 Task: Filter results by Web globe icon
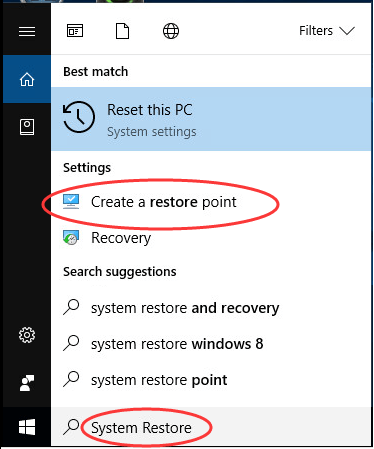(171, 31)
